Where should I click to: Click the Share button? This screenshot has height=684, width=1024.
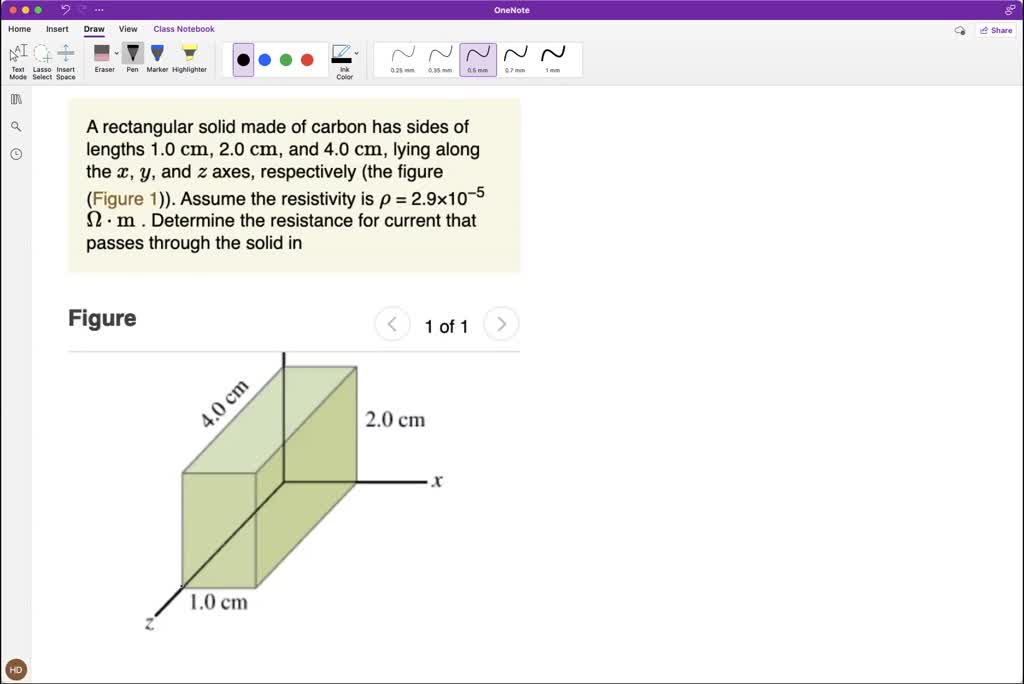[996, 31]
